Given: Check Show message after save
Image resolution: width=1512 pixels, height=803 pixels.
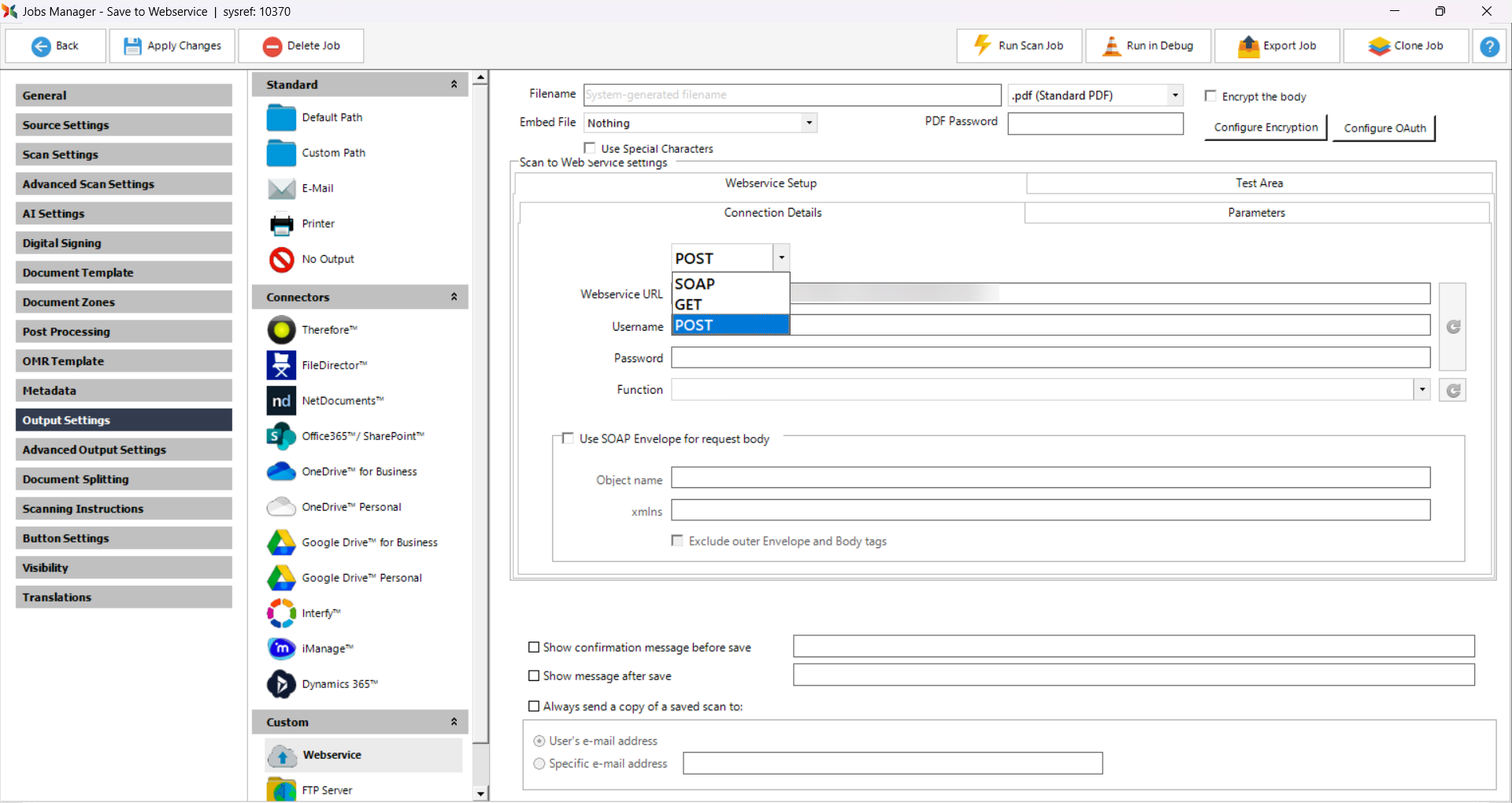Looking at the screenshot, I should click(x=534, y=675).
